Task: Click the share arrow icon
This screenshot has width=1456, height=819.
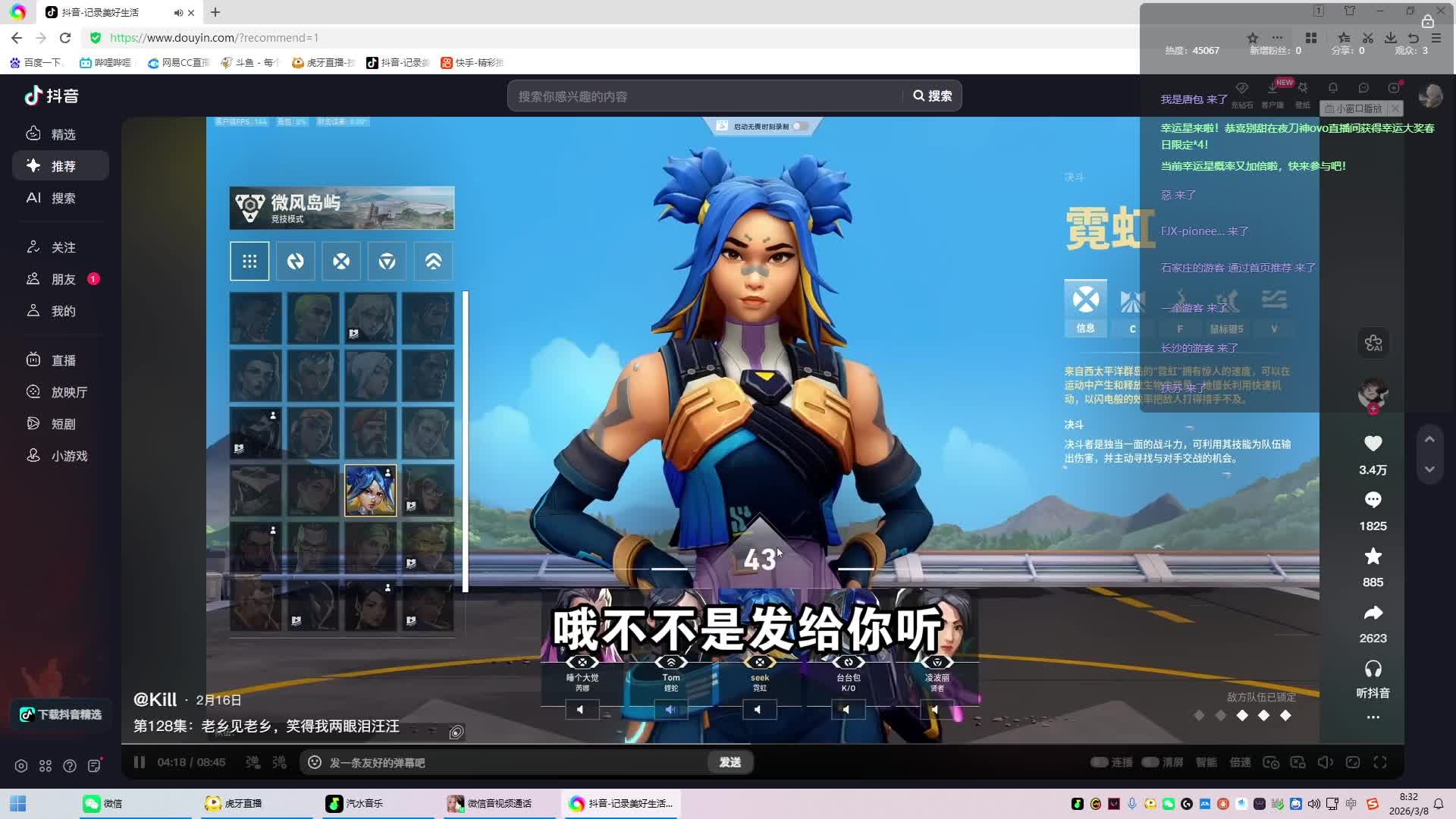Action: tap(1373, 613)
